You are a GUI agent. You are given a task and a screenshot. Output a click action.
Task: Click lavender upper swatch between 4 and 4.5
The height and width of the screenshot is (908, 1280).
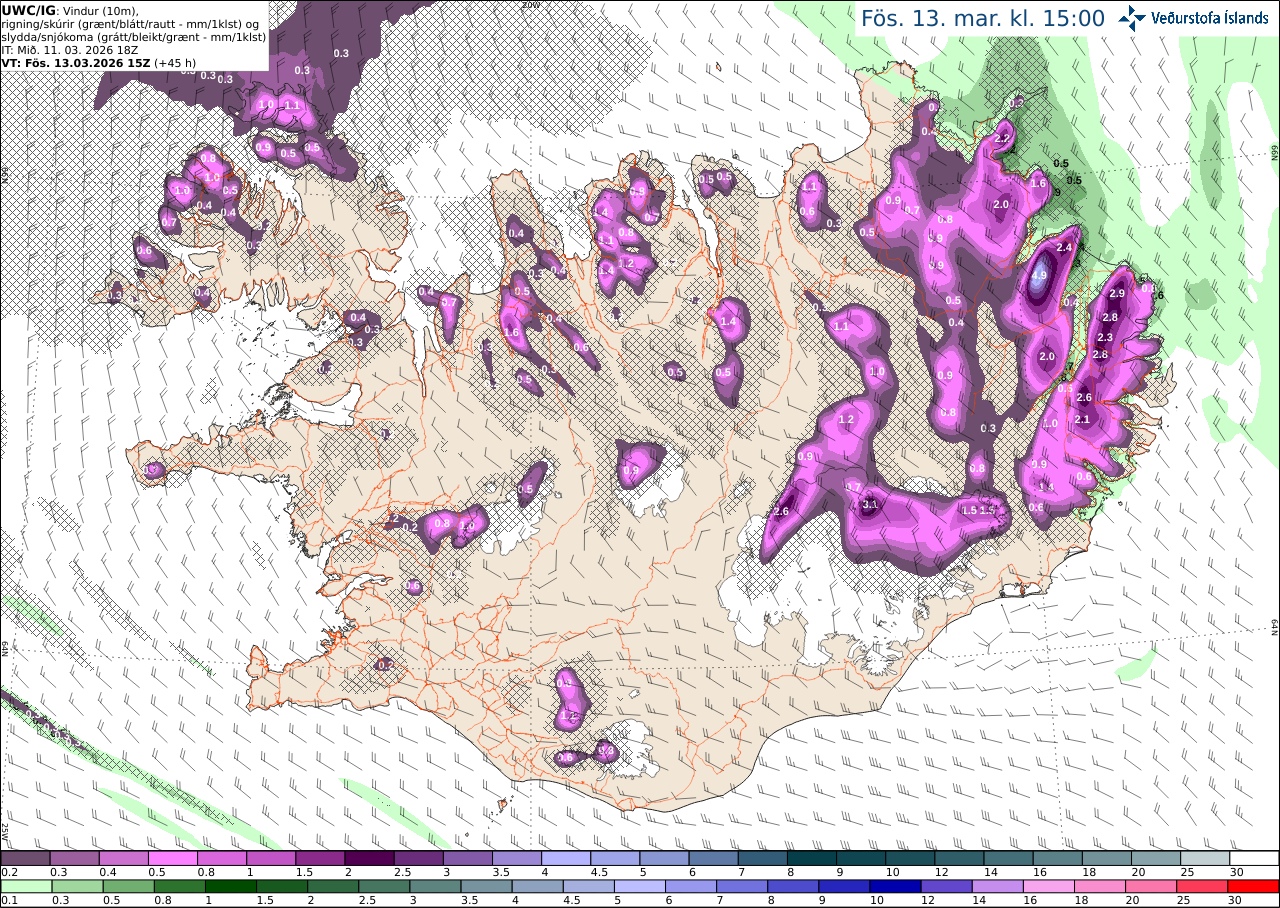[566, 858]
